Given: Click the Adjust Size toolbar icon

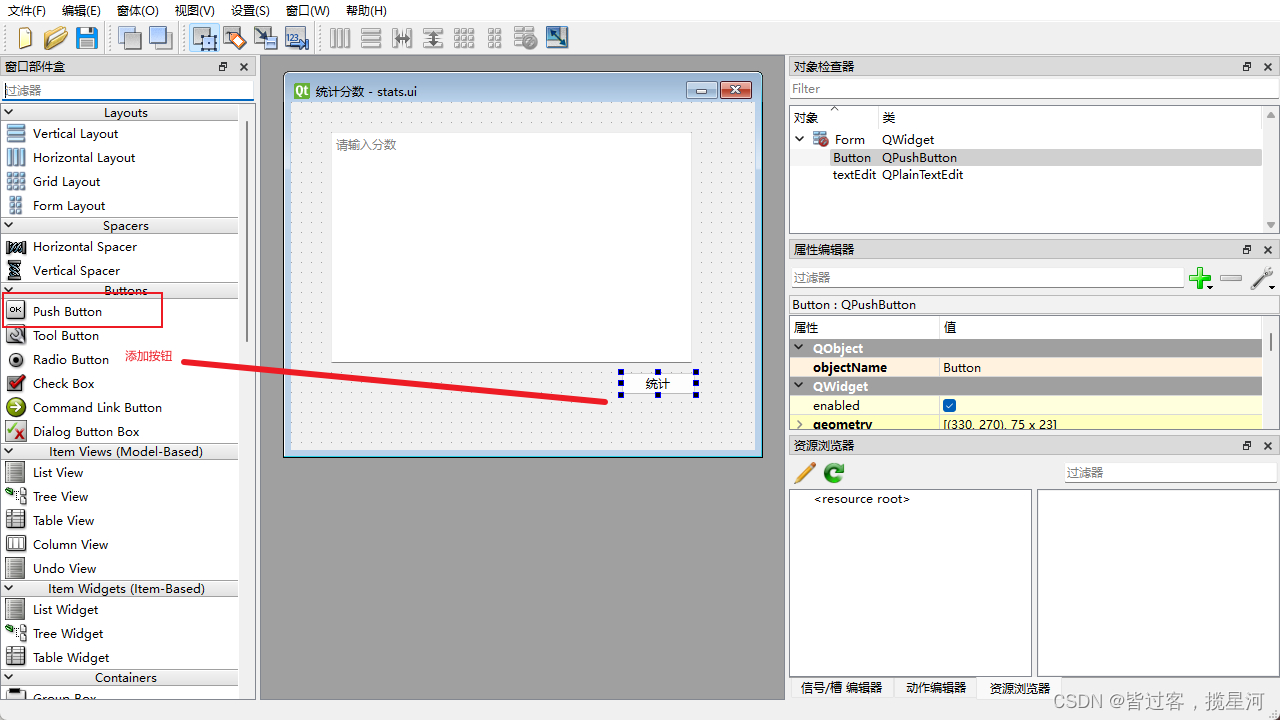Looking at the screenshot, I should pyautogui.click(x=557, y=38).
